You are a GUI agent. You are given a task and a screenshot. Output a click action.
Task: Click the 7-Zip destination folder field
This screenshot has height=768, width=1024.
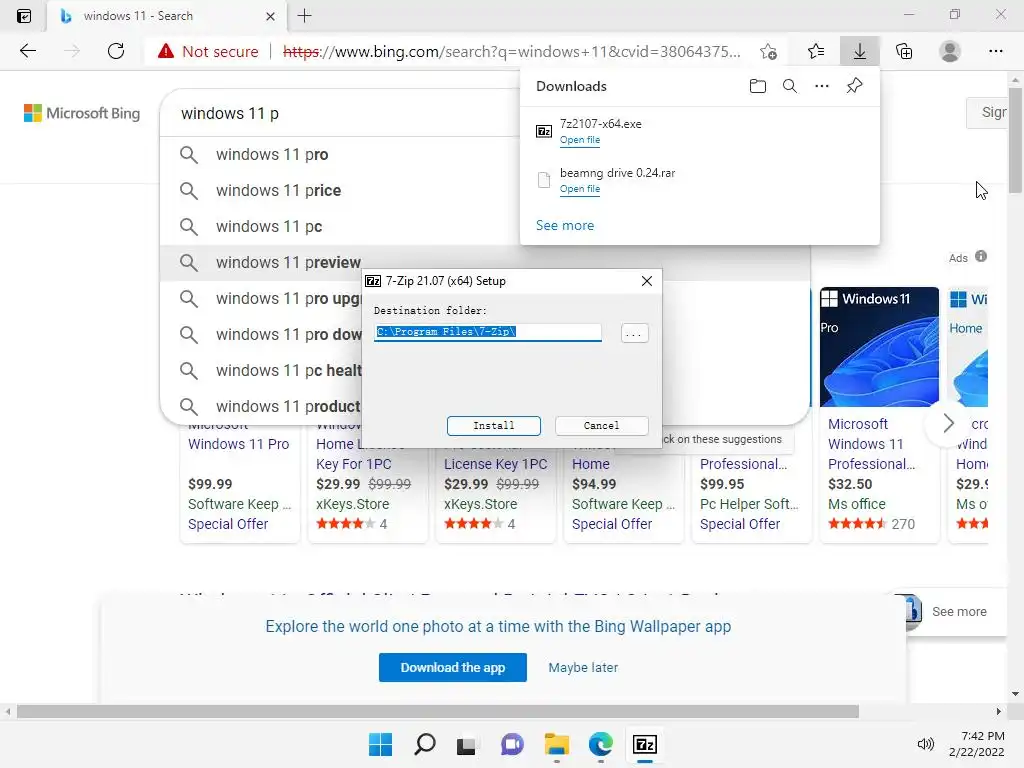(488, 332)
